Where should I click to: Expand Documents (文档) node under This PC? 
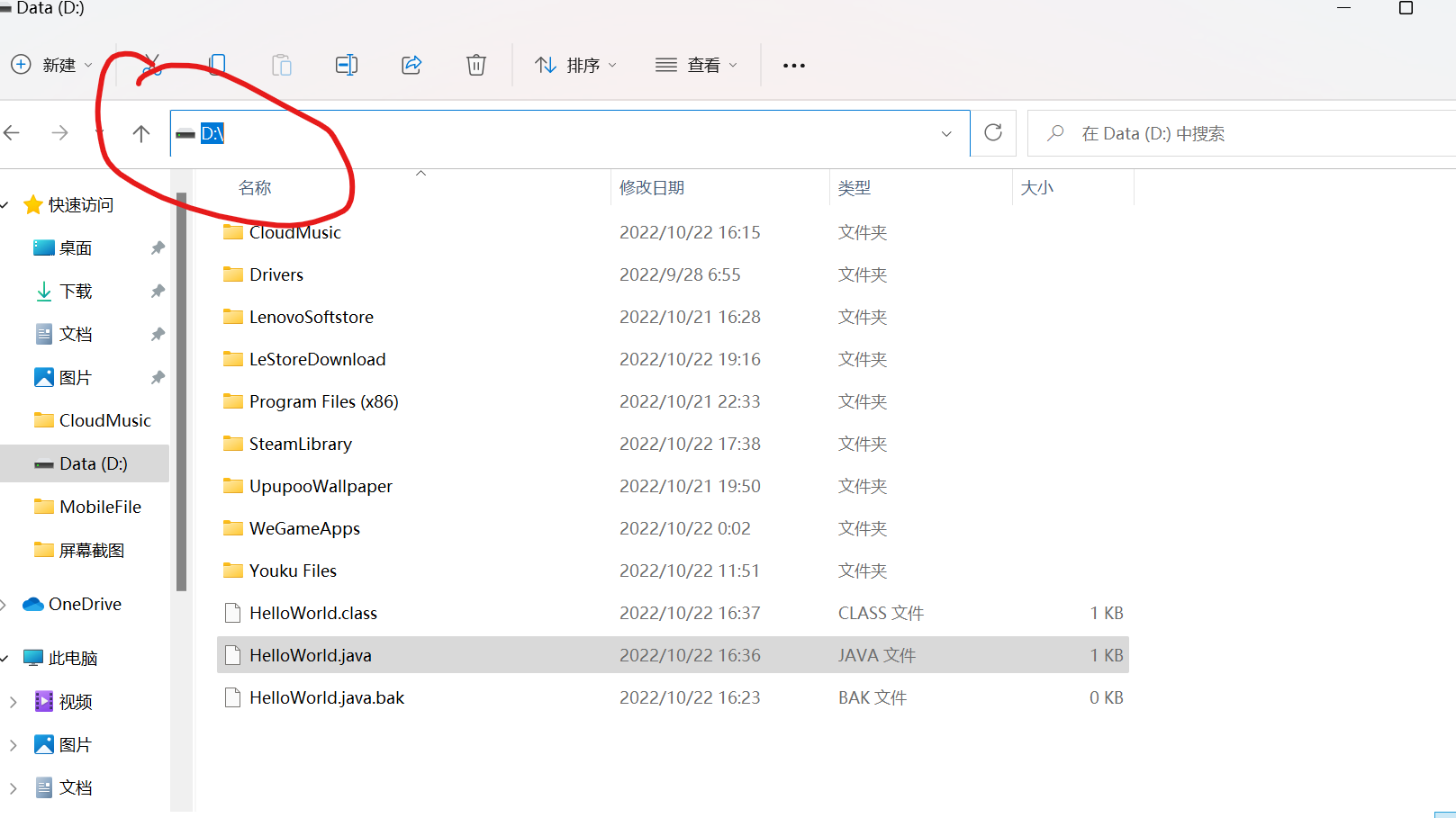(13, 787)
